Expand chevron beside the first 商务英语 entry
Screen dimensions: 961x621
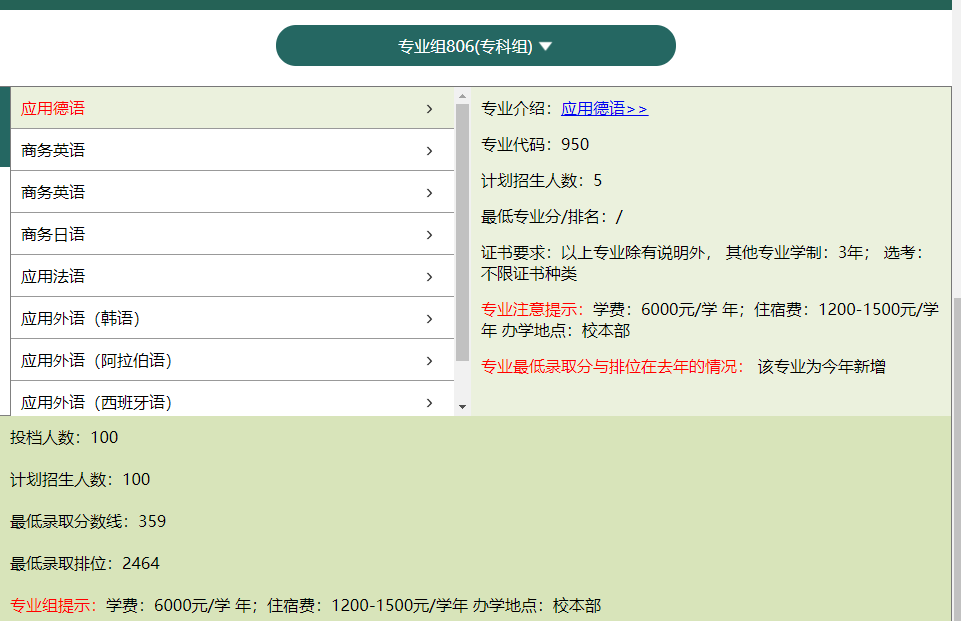point(428,150)
